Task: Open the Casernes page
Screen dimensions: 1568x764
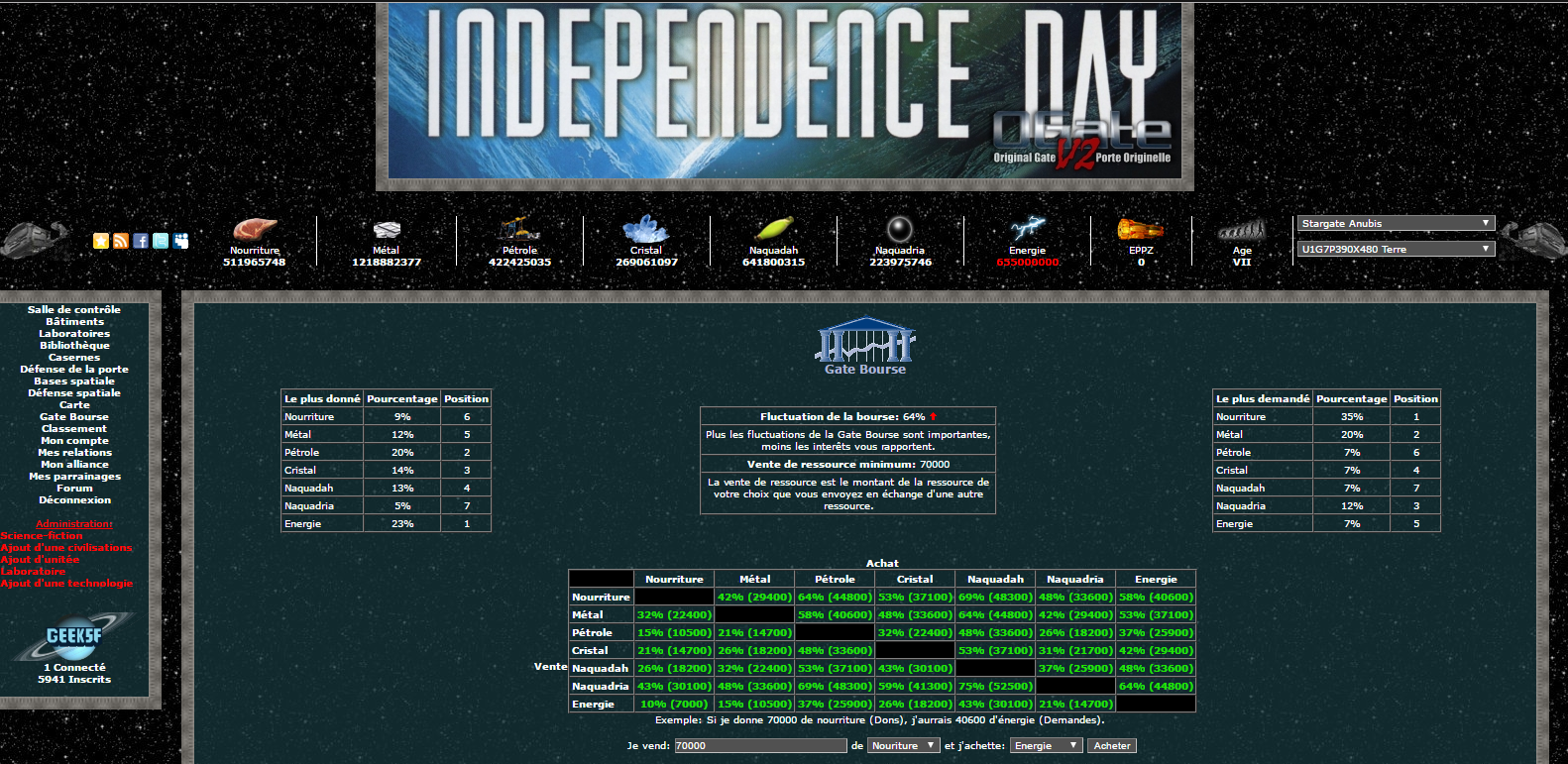Action: (74, 357)
